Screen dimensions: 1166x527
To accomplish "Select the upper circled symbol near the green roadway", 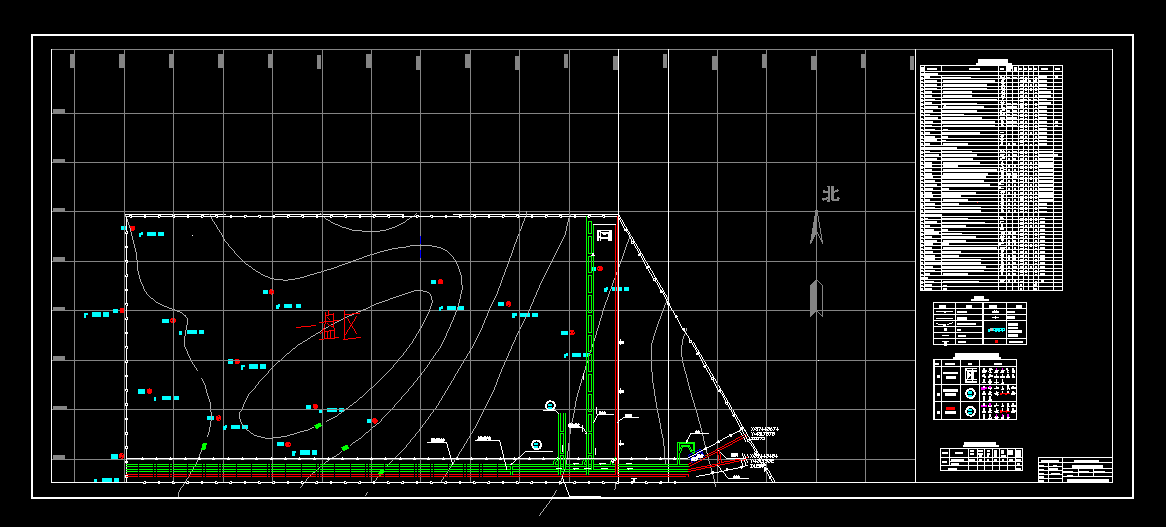I will point(550,405).
